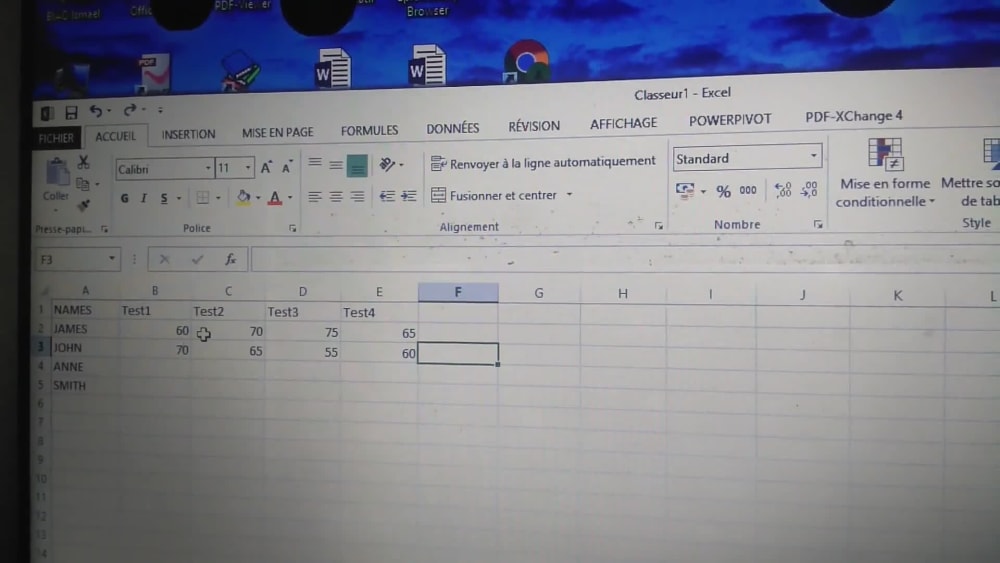
Task: Switch to the DONNÉES tab
Action: click(x=453, y=128)
